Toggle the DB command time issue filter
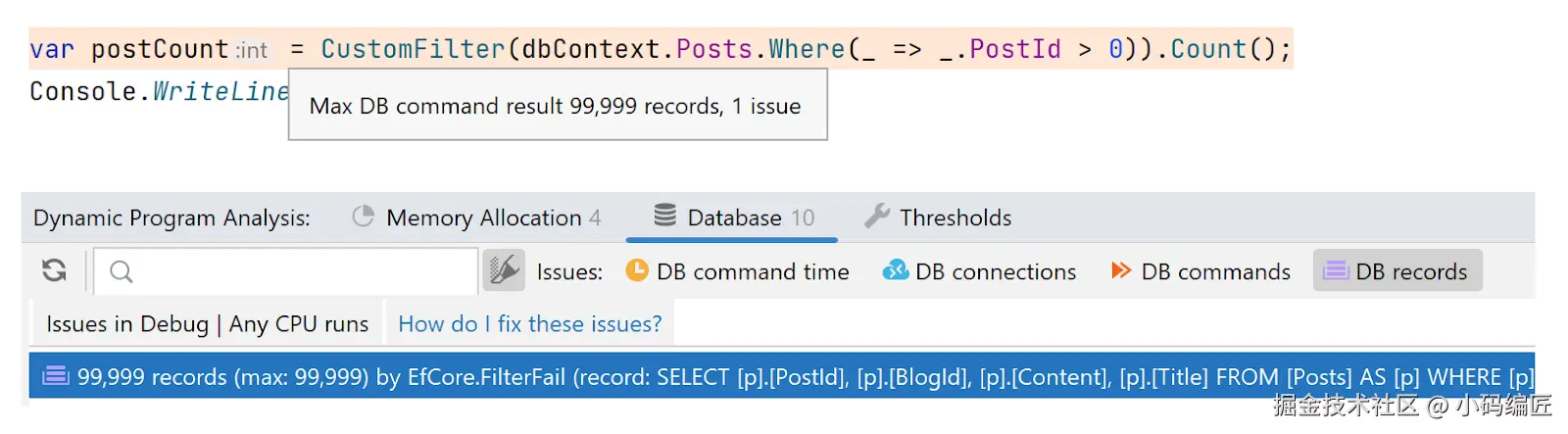This screenshot has width=1568, height=434. [x=738, y=271]
